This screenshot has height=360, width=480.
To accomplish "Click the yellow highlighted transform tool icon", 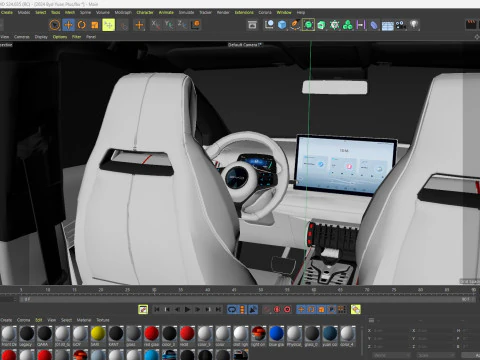I will (109, 25).
